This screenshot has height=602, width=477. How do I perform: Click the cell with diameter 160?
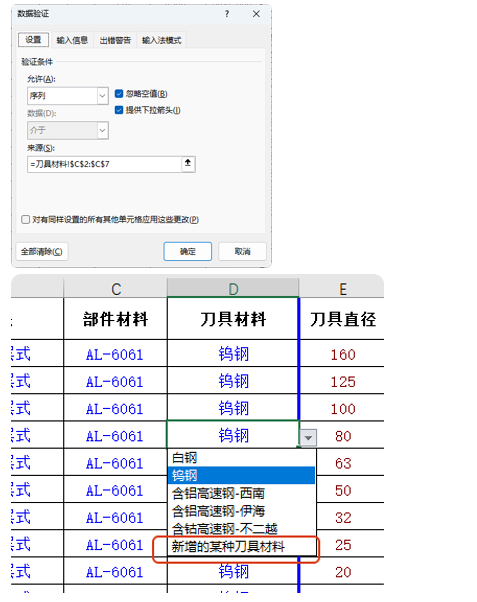tap(342, 354)
